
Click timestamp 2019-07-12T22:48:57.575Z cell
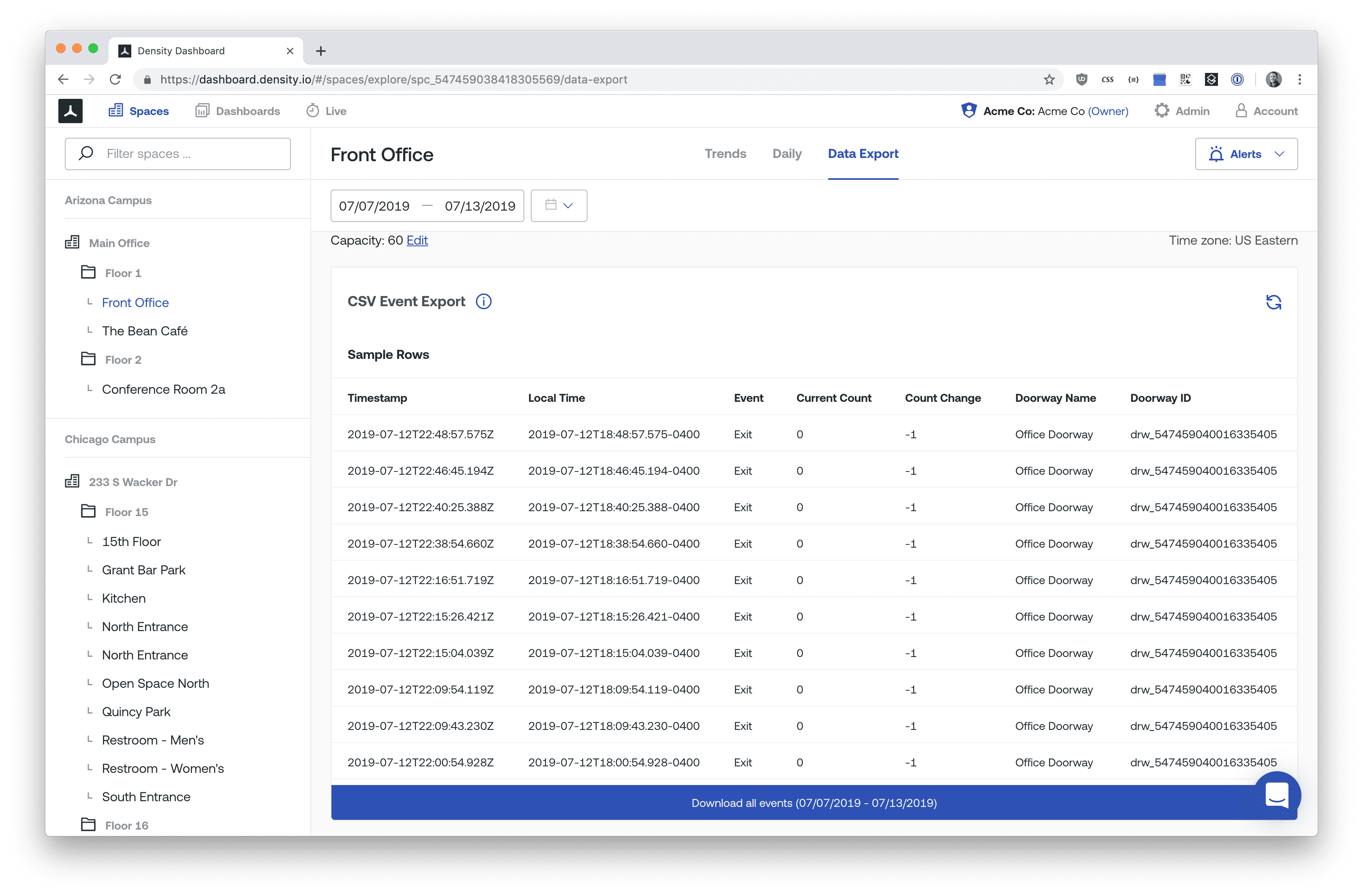(420, 435)
